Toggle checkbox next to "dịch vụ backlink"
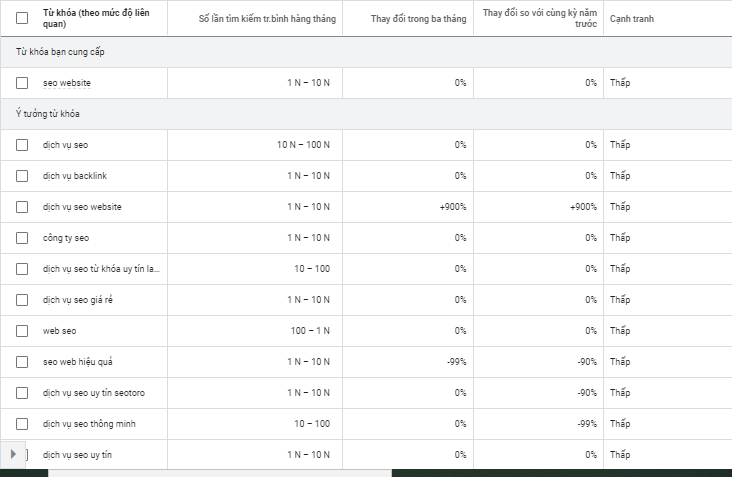This screenshot has height=477, width=732. [x=22, y=176]
